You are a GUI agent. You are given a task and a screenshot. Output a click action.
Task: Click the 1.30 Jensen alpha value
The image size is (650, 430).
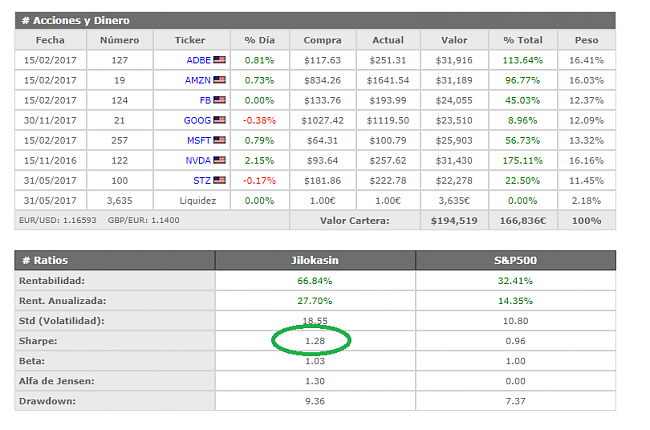[x=315, y=381]
